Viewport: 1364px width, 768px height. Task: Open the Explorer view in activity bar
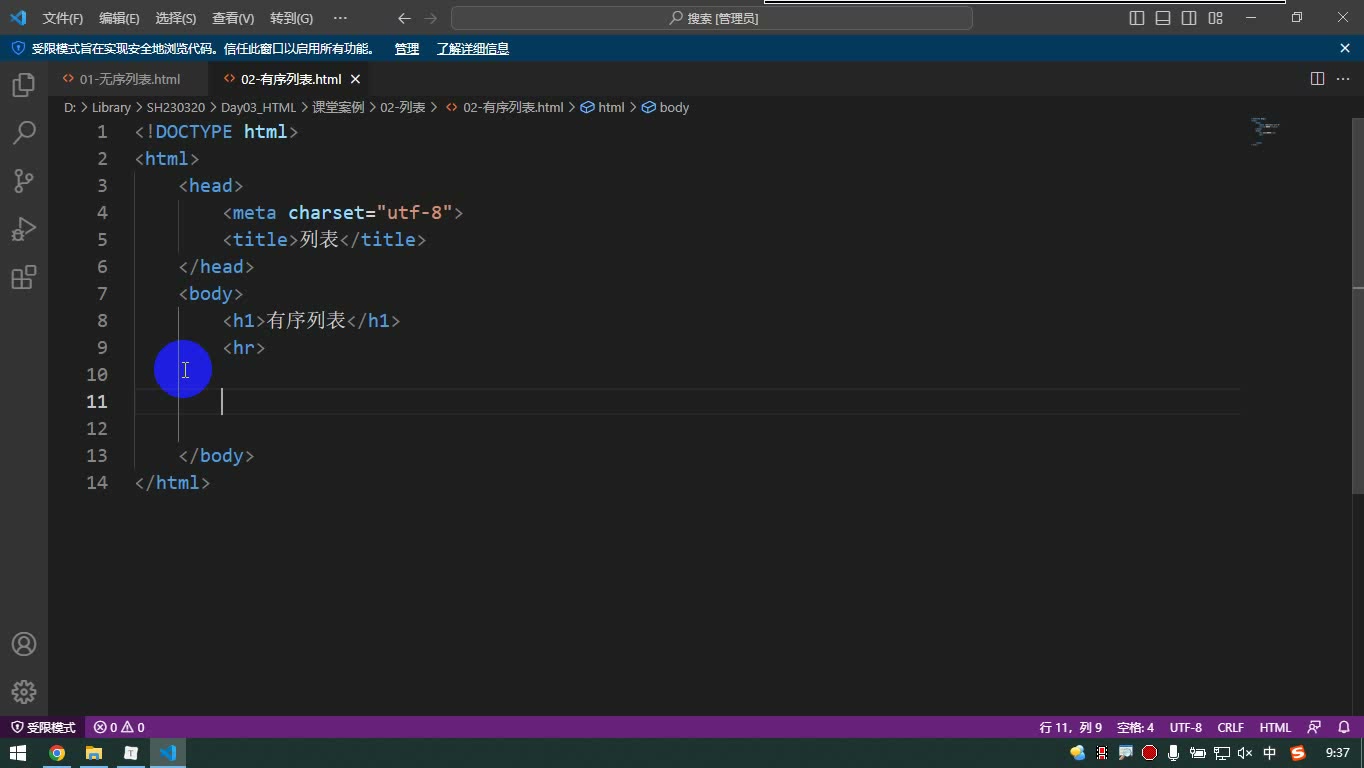(24, 85)
